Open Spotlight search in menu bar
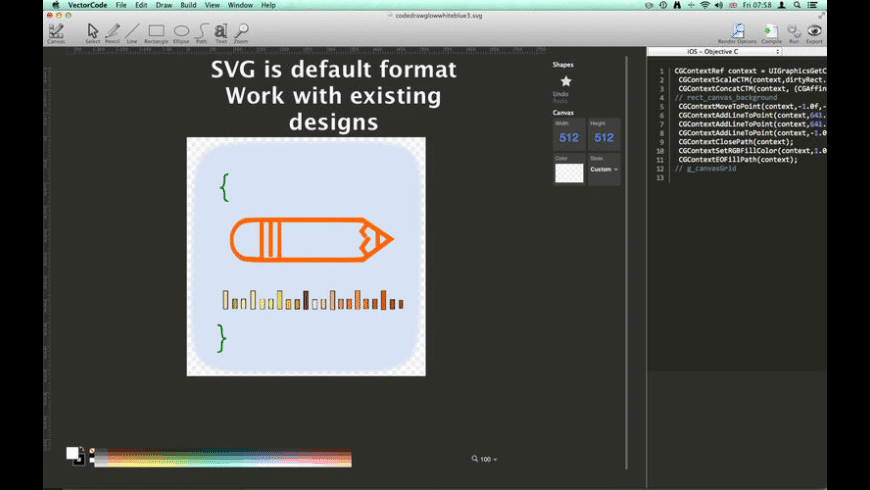This screenshot has height=490, width=870. tap(797, 5)
